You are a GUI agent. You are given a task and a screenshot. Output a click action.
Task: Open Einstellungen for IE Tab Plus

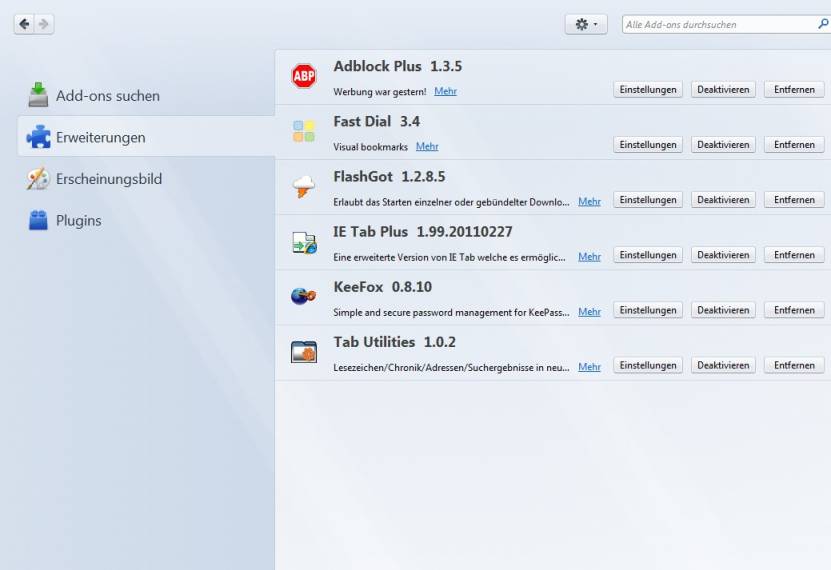(648, 255)
